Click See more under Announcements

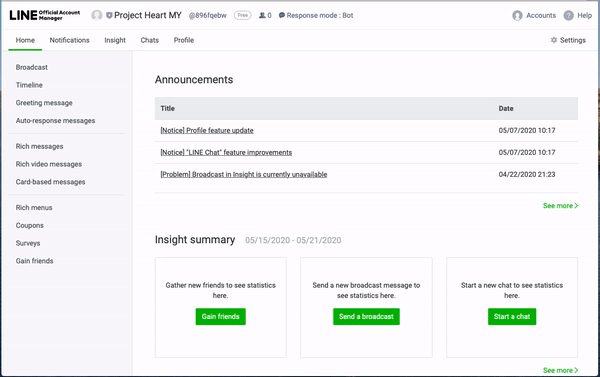click(560, 206)
